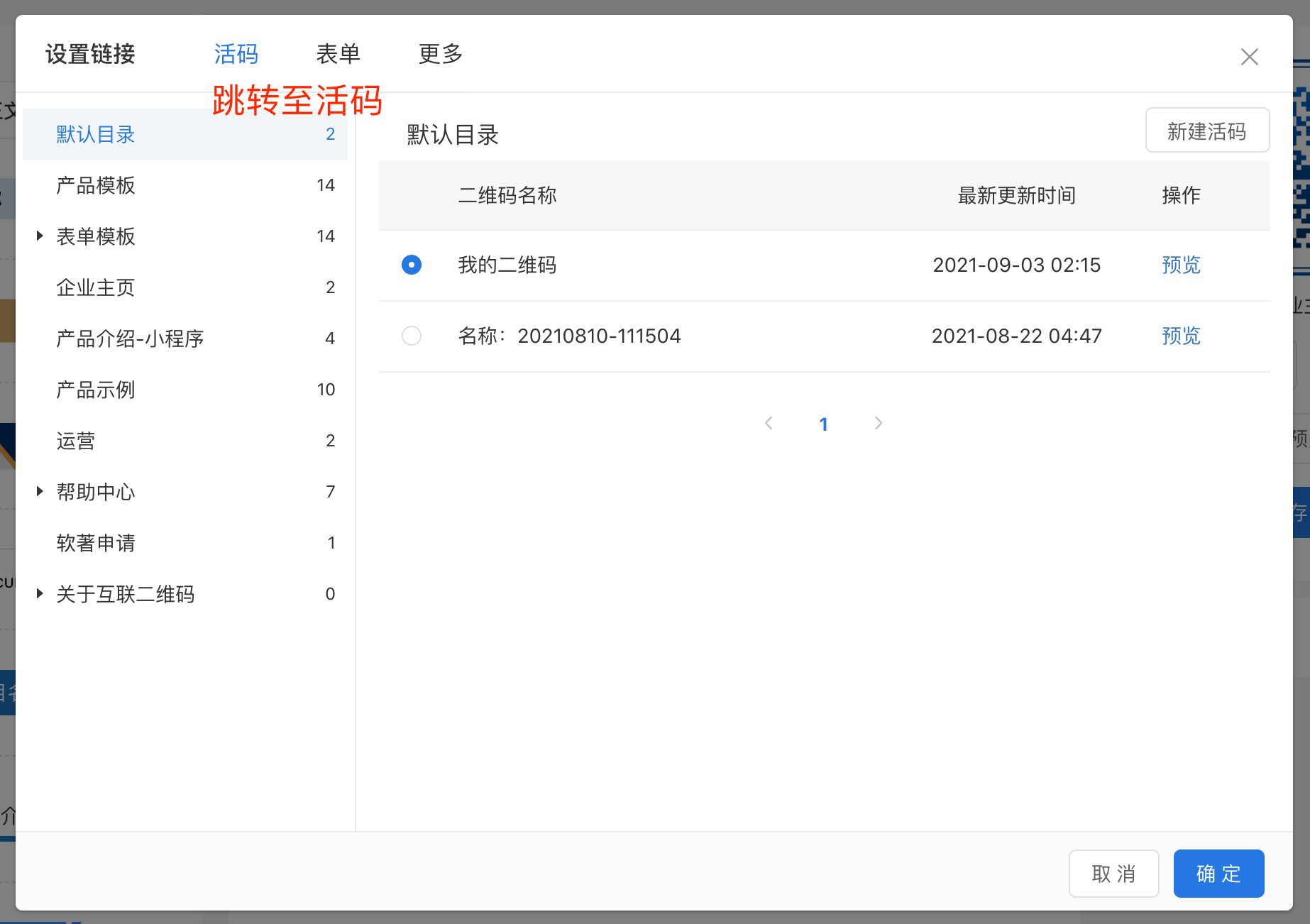The height and width of the screenshot is (924, 1310).
Task: Expand the 关于互联二维码 folder arrow
Action: pos(40,593)
